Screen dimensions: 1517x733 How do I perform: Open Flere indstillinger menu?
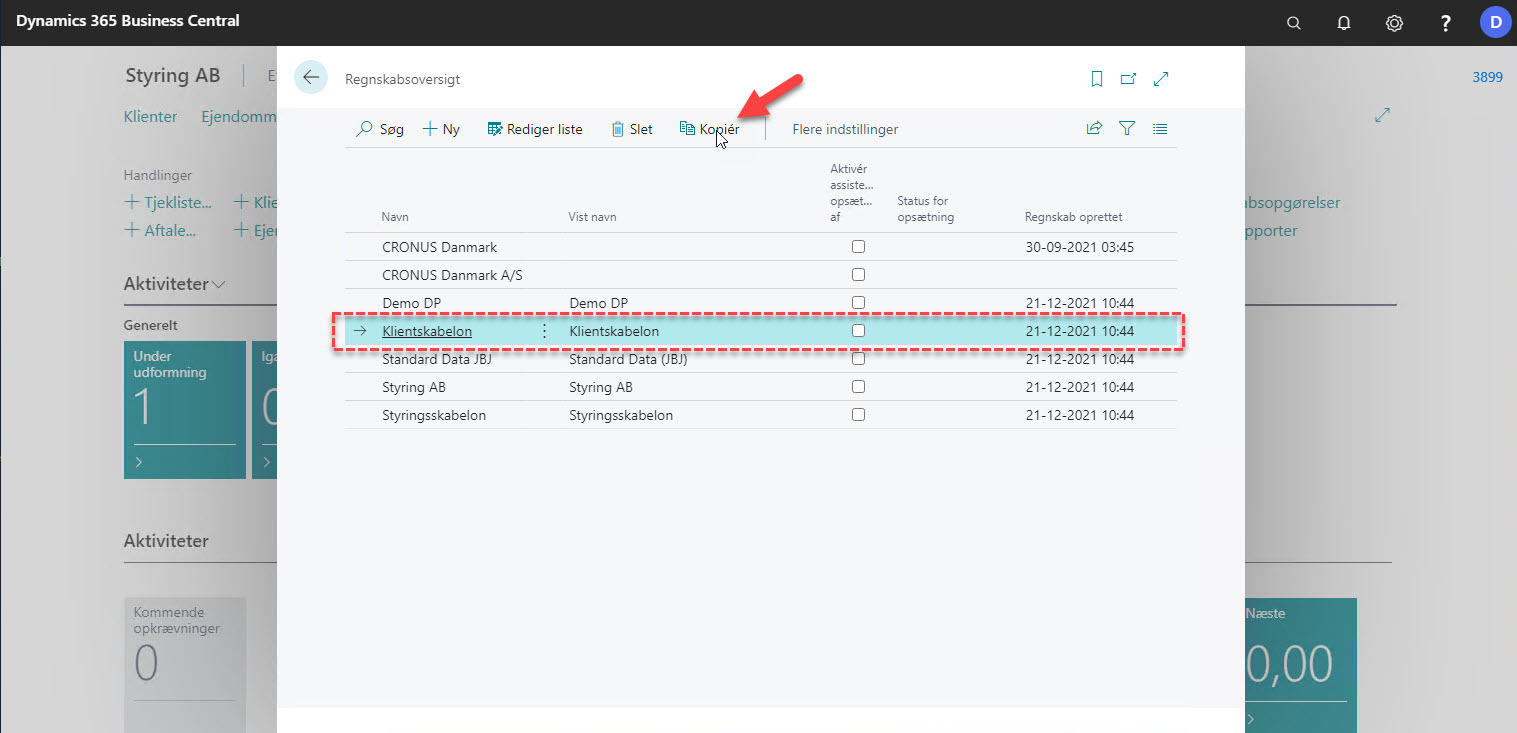tap(845, 129)
